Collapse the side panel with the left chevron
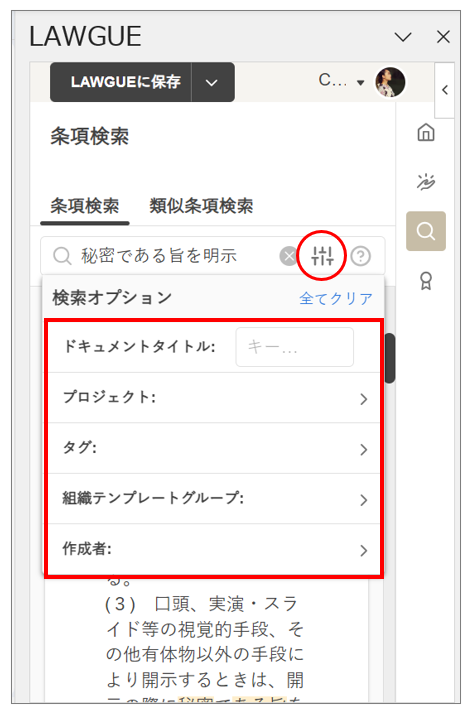The image size is (472, 710). [x=445, y=90]
